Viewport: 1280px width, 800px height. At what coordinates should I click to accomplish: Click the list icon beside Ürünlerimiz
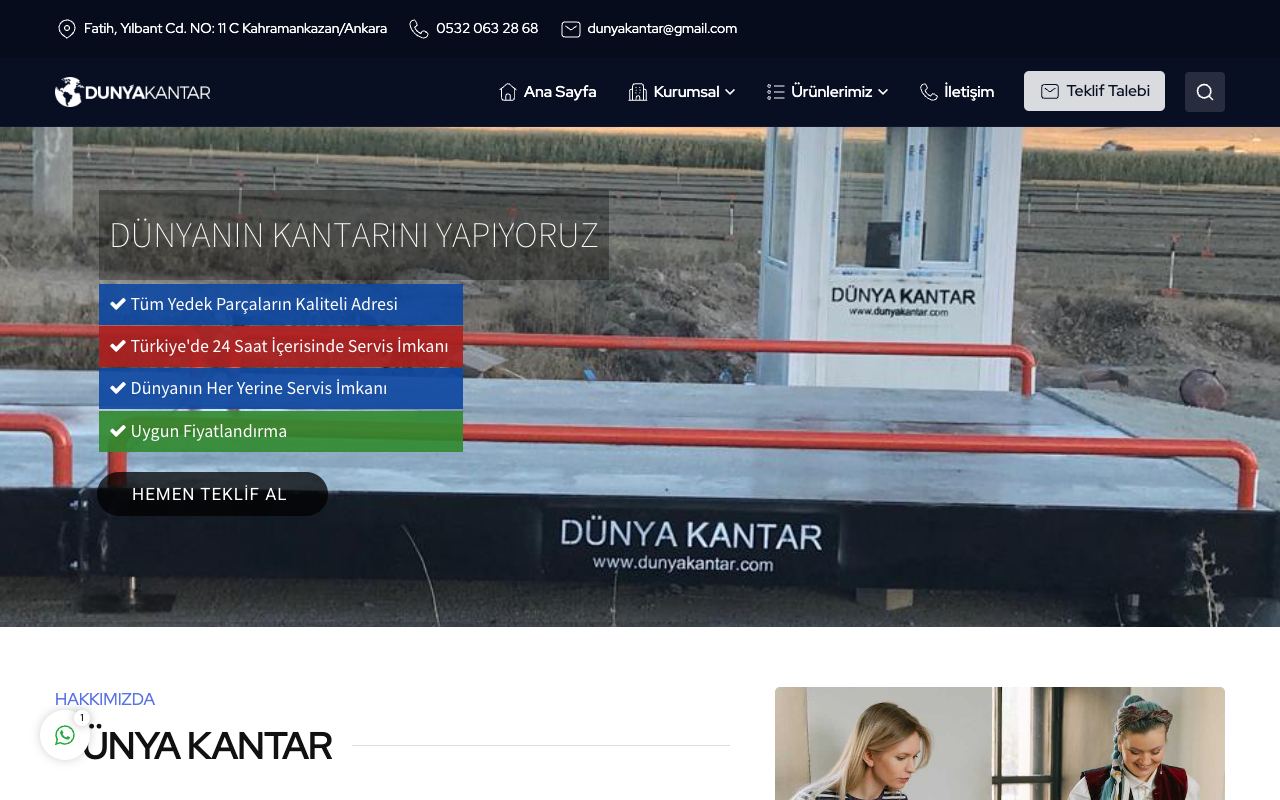776,92
